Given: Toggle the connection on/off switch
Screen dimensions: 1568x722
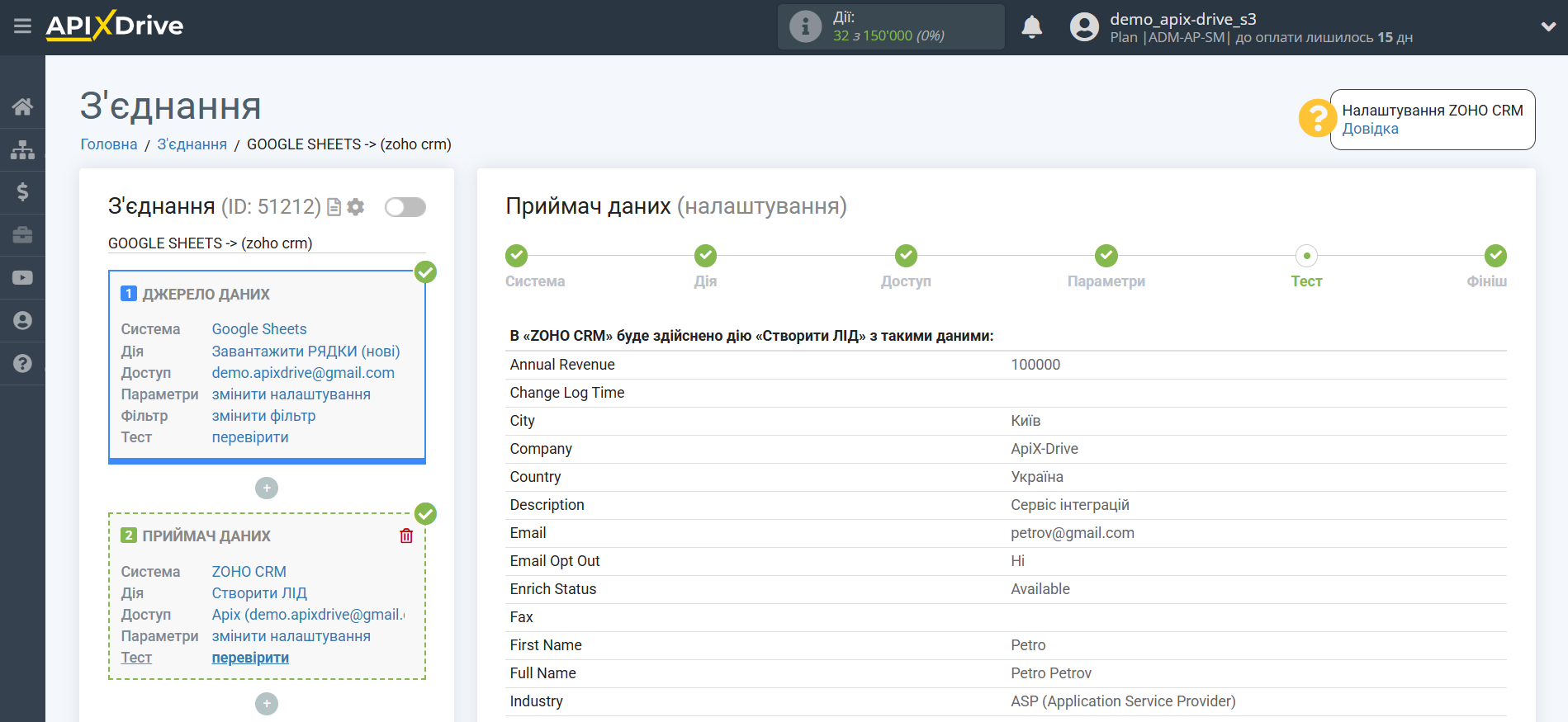Looking at the screenshot, I should pos(405,207).
